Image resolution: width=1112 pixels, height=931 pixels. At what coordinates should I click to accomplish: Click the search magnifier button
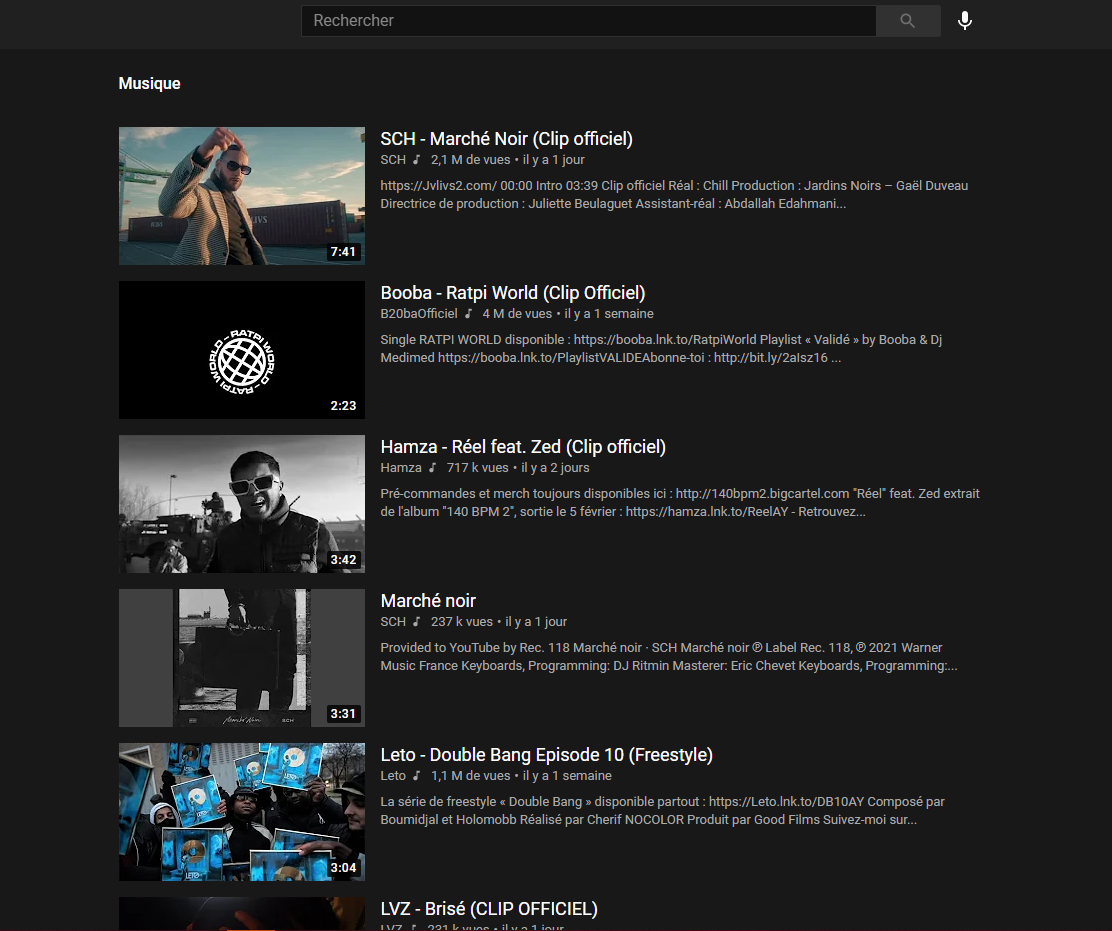(908, 21)
